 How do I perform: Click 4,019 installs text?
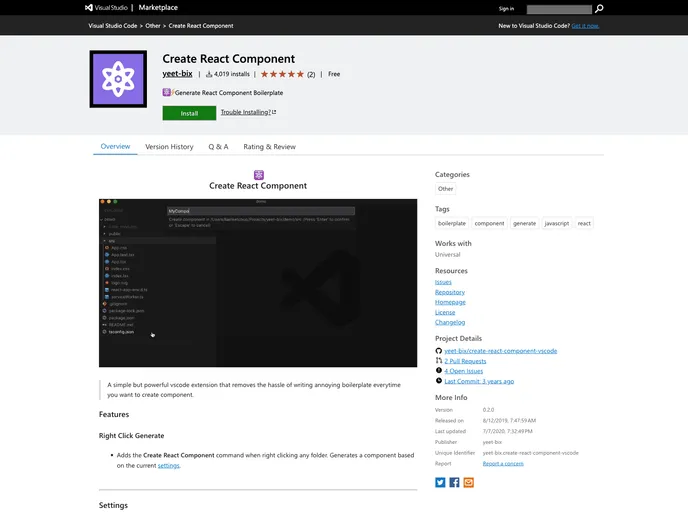[232, 74]
